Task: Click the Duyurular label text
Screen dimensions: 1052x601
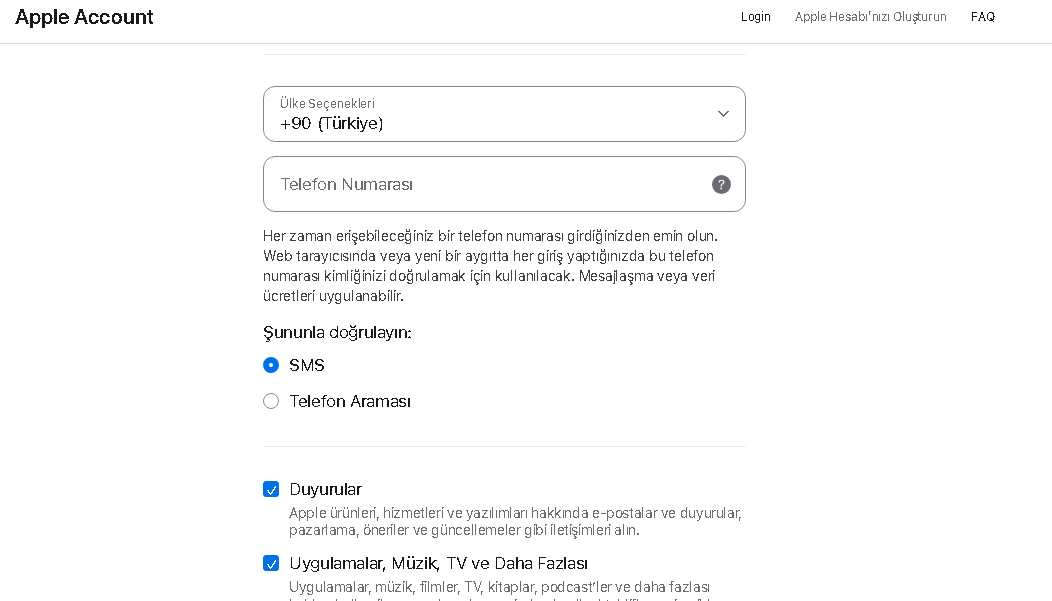Action: point(325,489)
